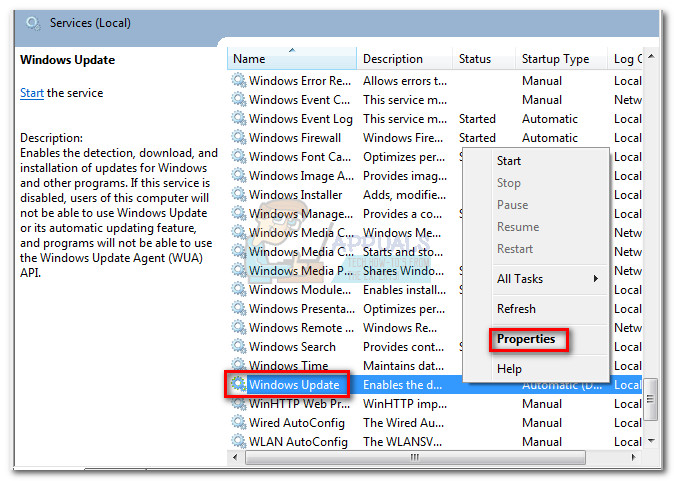Sort services by the Description column
The height and width of the screenshot is (481, 674).
[x=404, y=58]
